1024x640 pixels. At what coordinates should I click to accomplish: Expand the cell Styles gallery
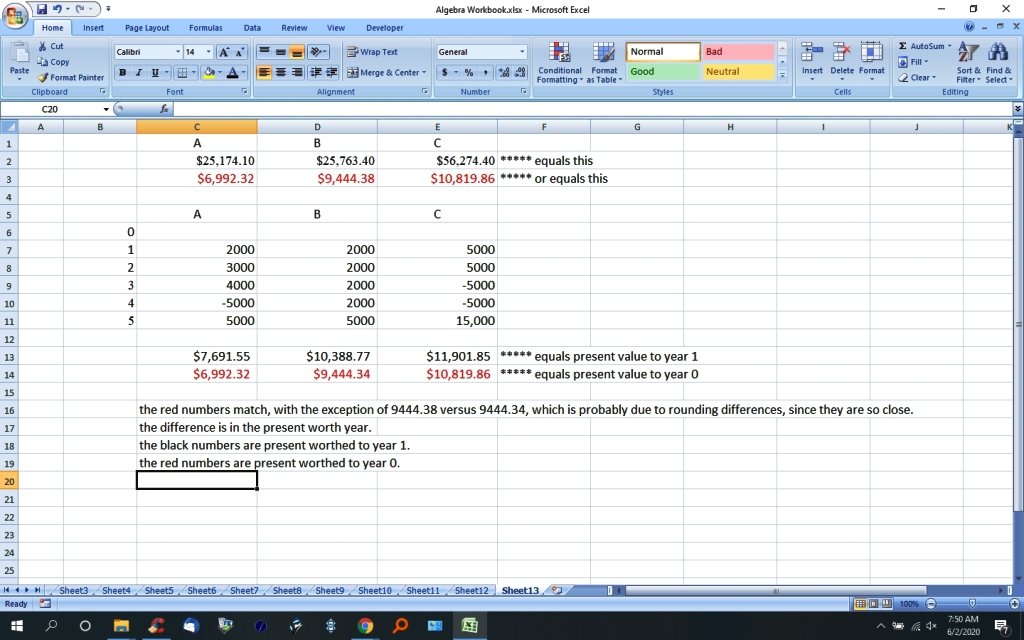(782, 76)
